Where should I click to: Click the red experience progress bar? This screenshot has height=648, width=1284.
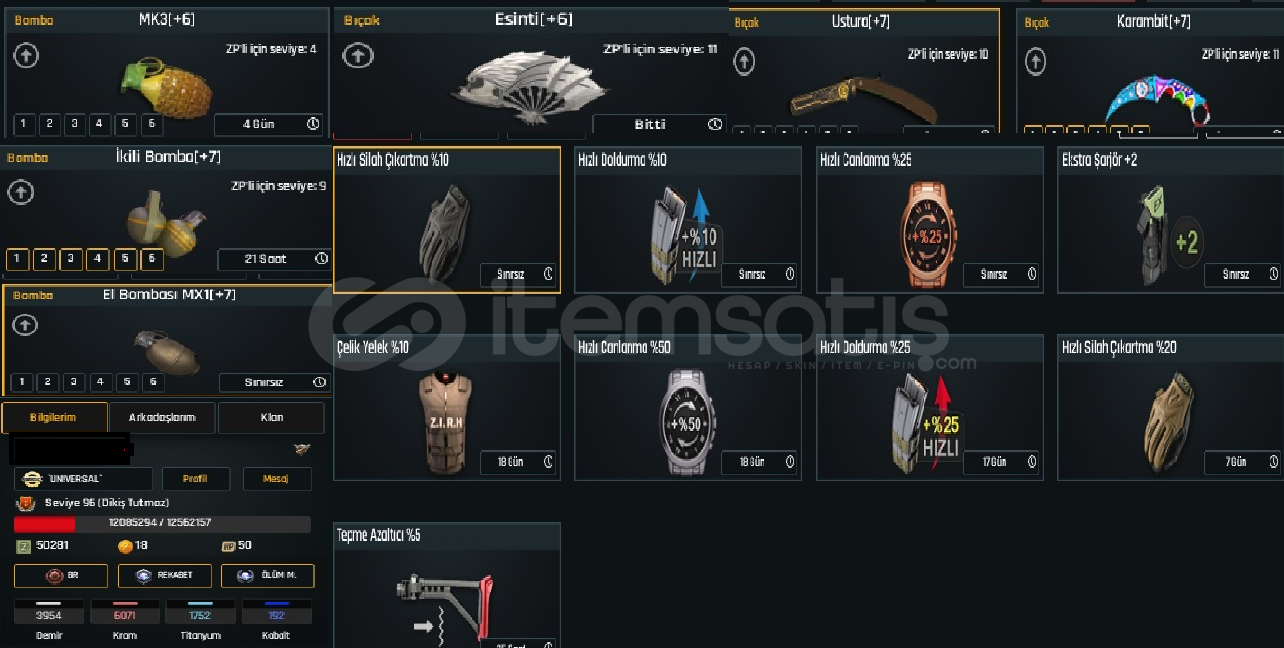[162, 524]
